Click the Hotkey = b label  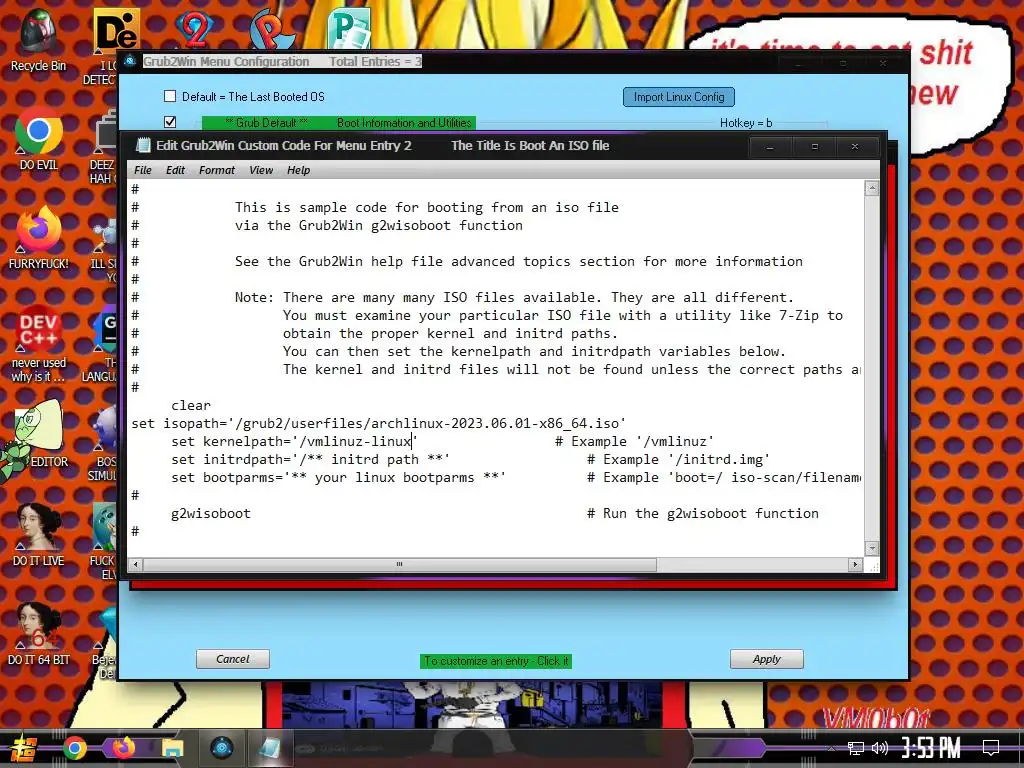pyautogui.click(x=746, y=123)
